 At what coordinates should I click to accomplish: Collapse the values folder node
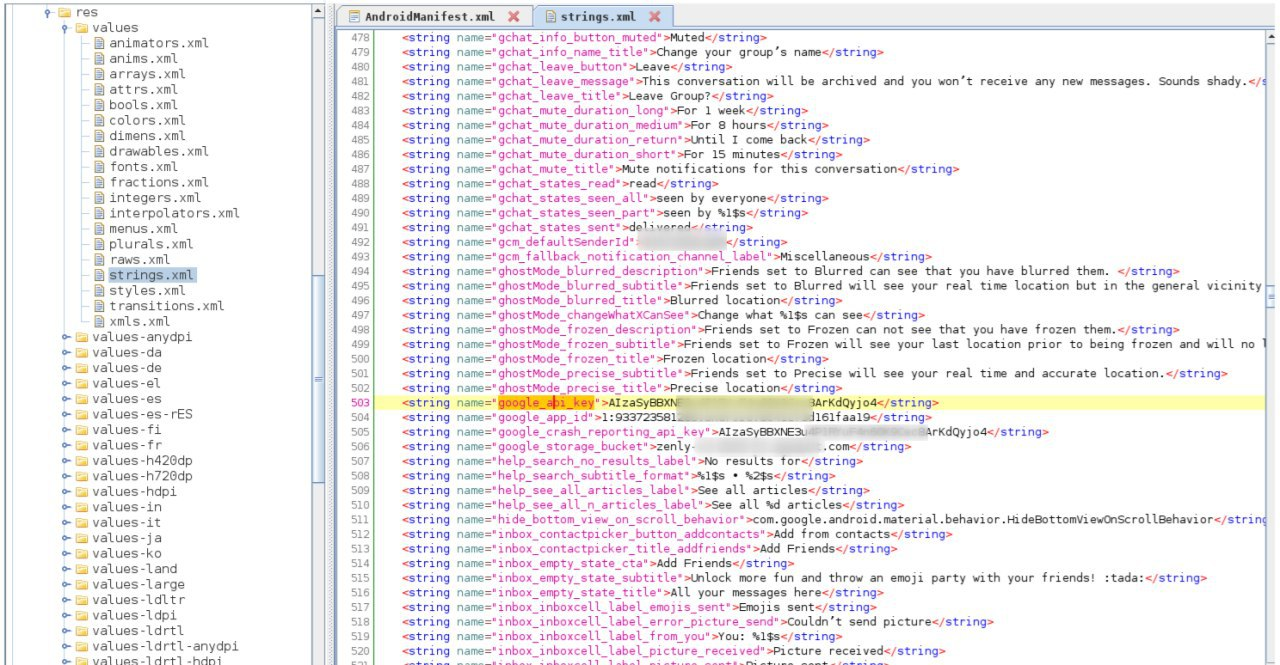(65, 28)
